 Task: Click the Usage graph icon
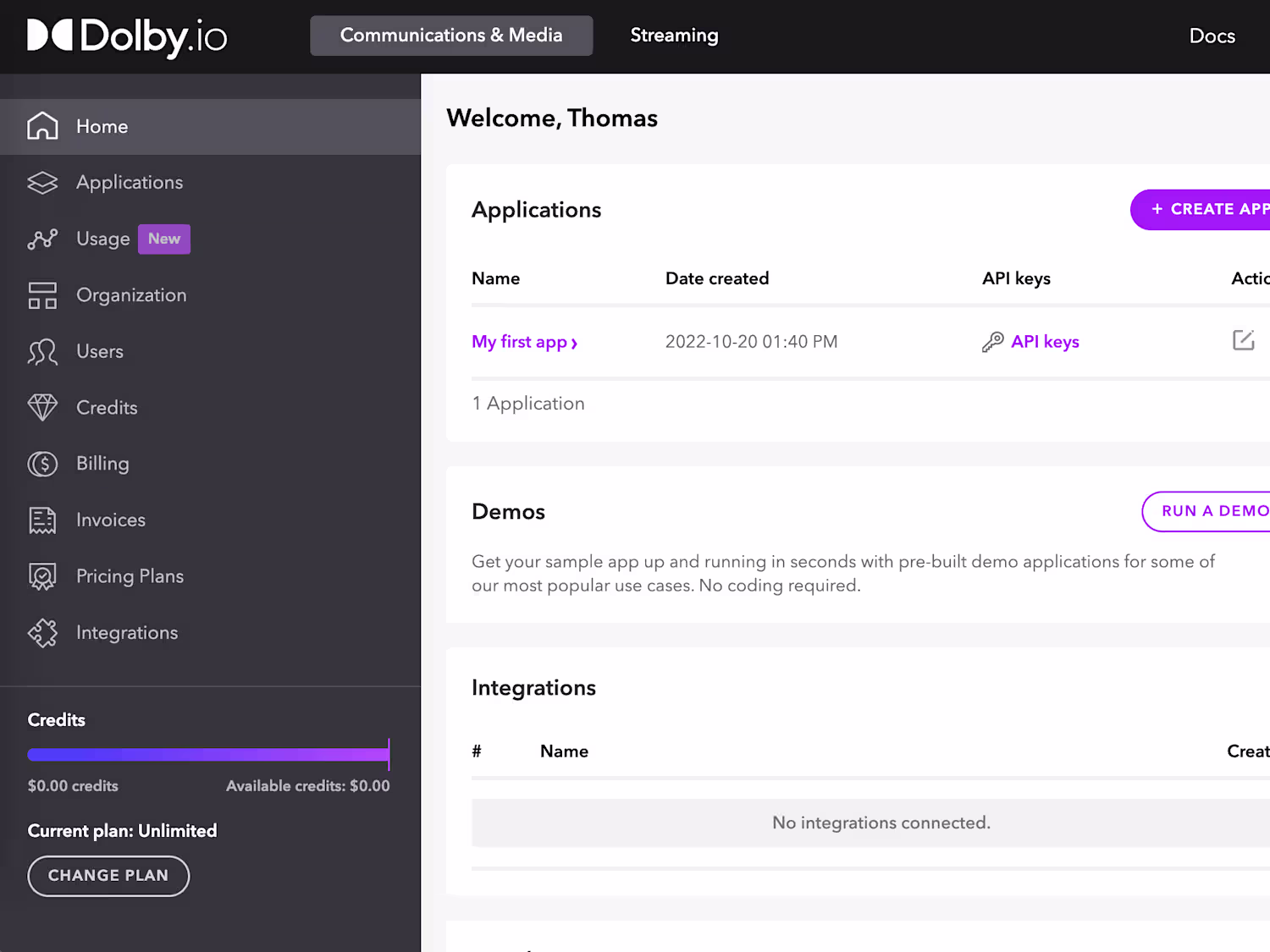42,239
